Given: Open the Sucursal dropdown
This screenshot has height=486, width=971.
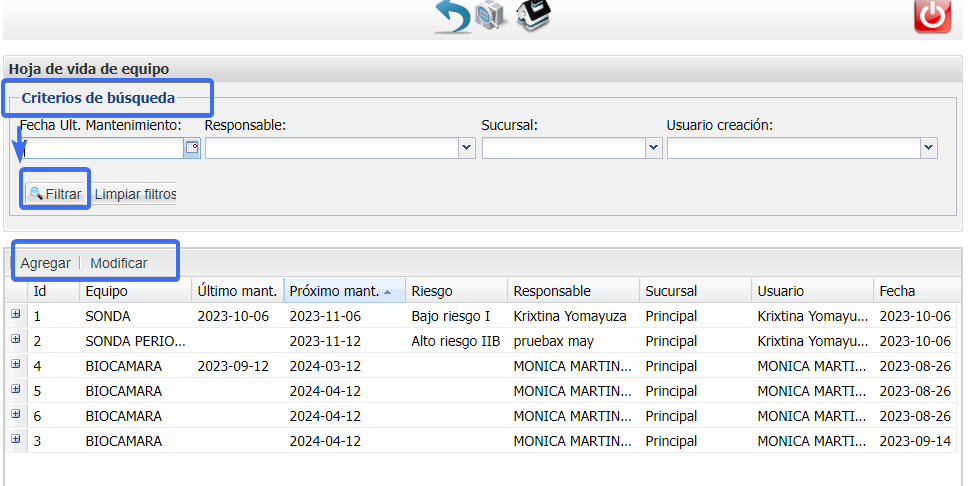Looking at the screenshot, I should click(x=654, y=148).
